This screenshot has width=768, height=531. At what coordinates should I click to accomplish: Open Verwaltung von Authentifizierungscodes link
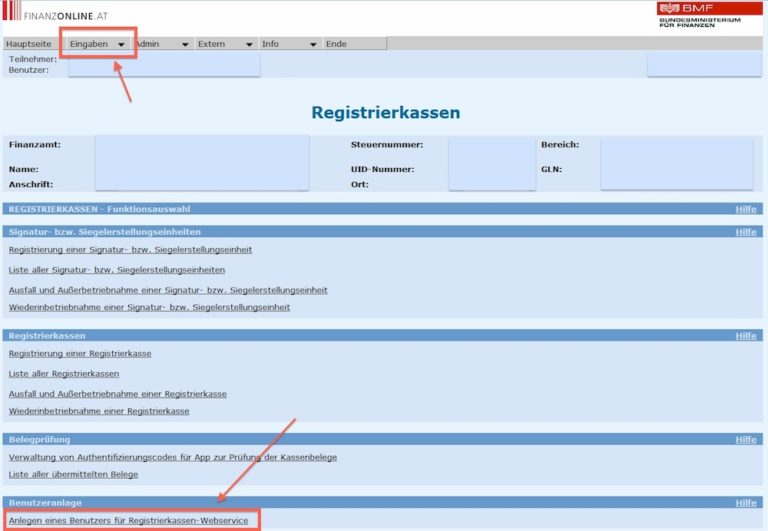point(173,457)
